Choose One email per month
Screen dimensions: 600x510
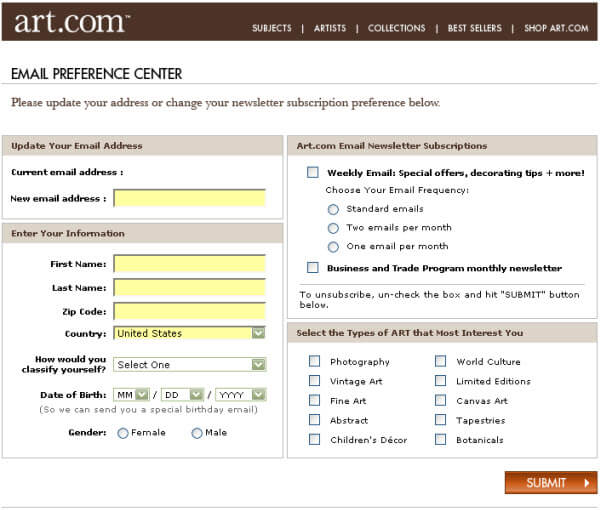[333, 247]
